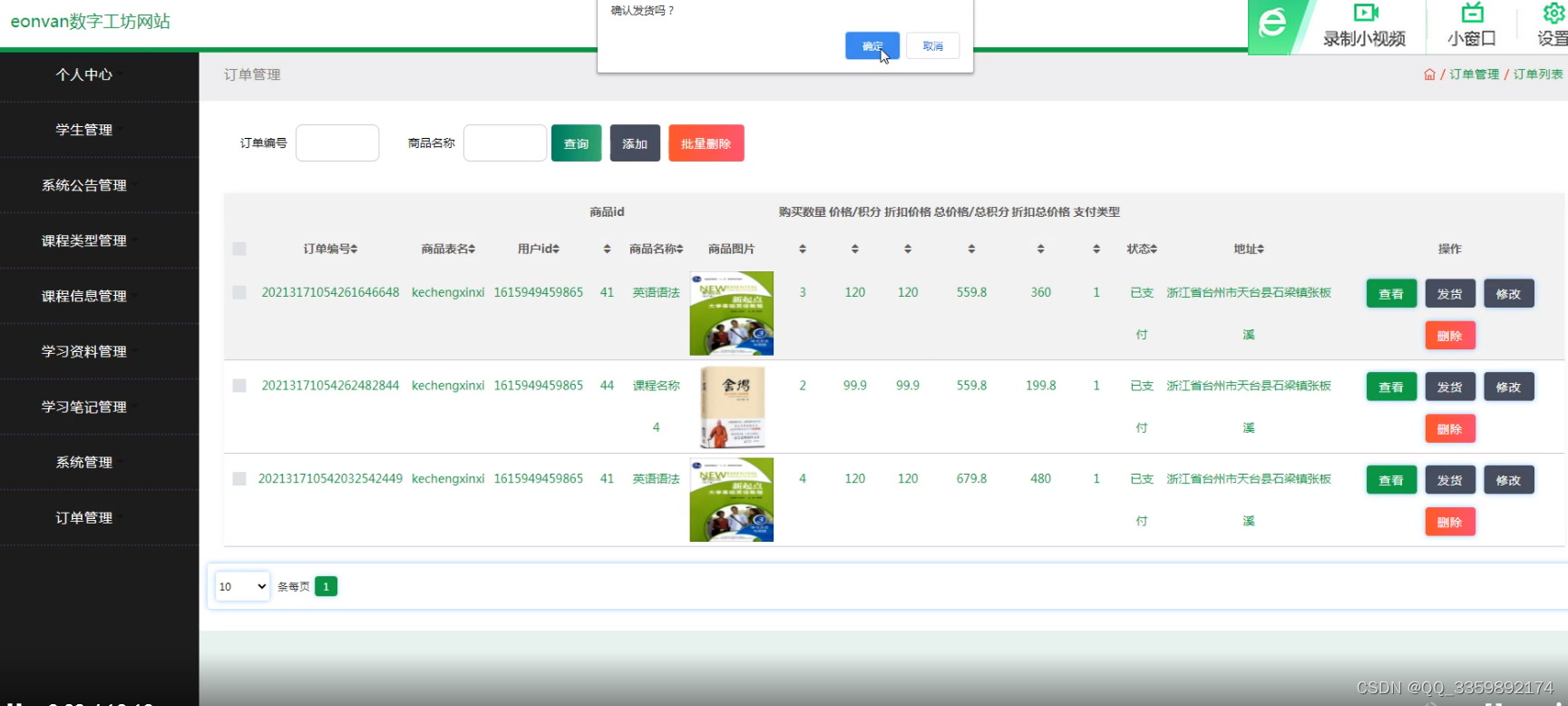Image resolution: width=1568 pixels, height=706 pixels.
Task: Sort by 支付类型 column arrows
Action: pos(1096,249)
